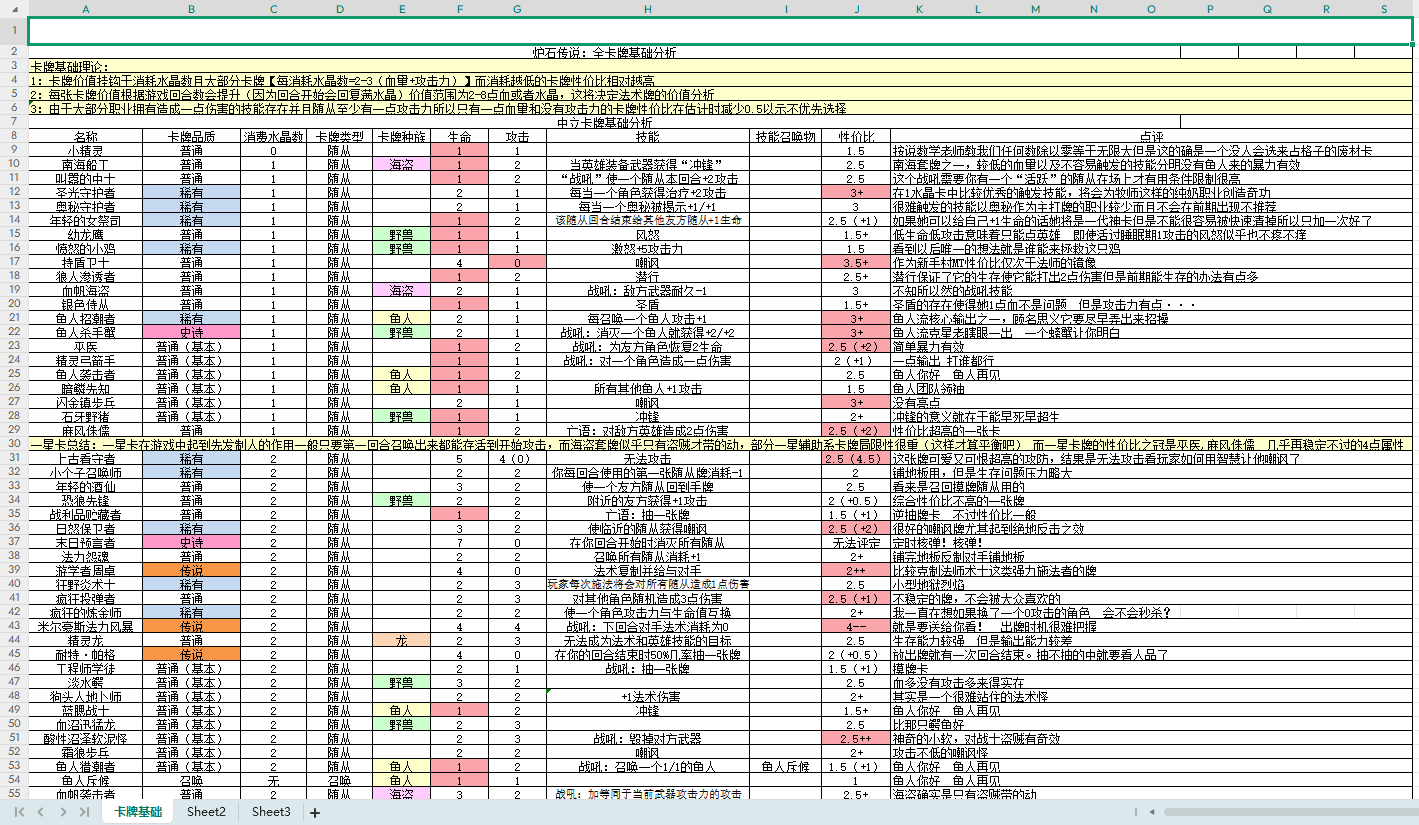This screenshot has height=825, width=1419.
Task: Click the 中立卡牌基础分析 heading cell
Action: tap(604, 123)
